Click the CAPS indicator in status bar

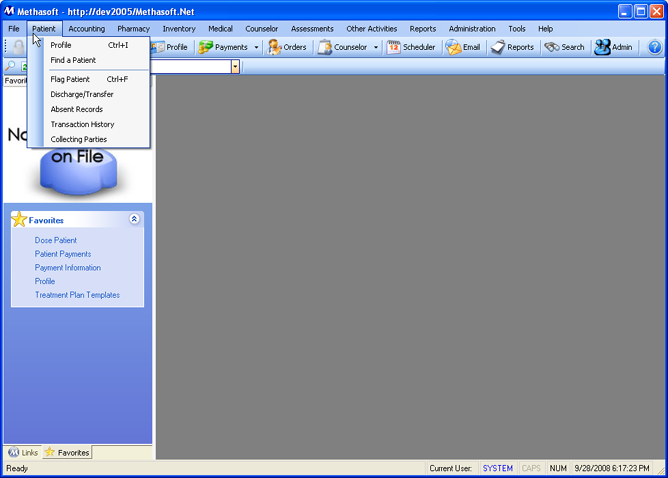[531, 468]
